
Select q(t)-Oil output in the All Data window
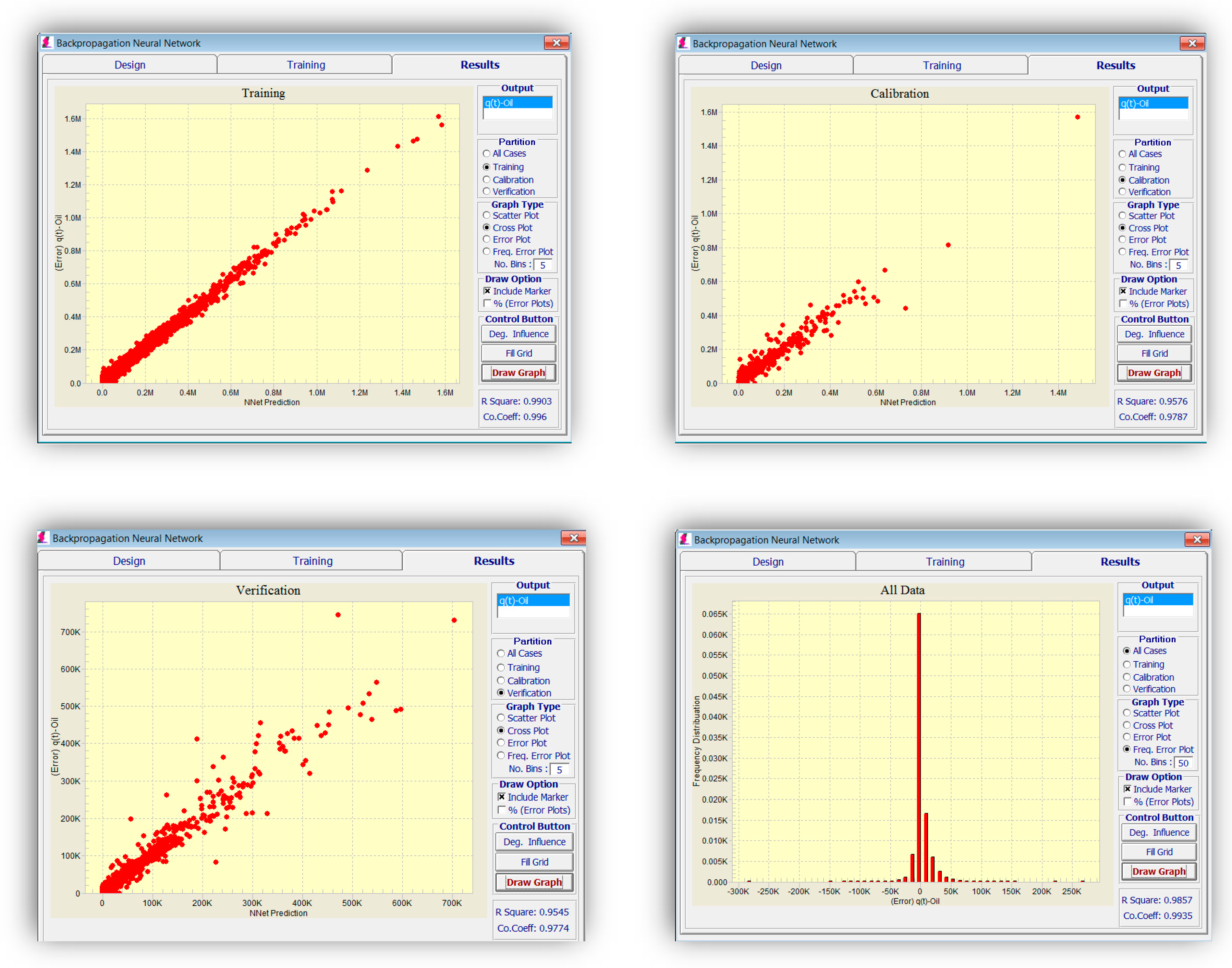click(1158, 600)
